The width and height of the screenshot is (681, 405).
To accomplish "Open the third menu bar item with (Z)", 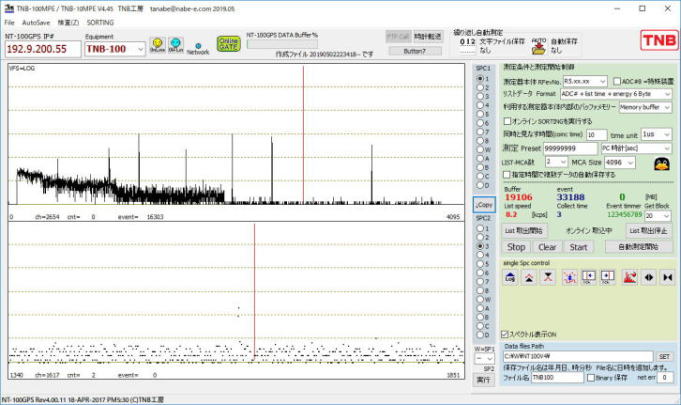I will pos(68,23).
